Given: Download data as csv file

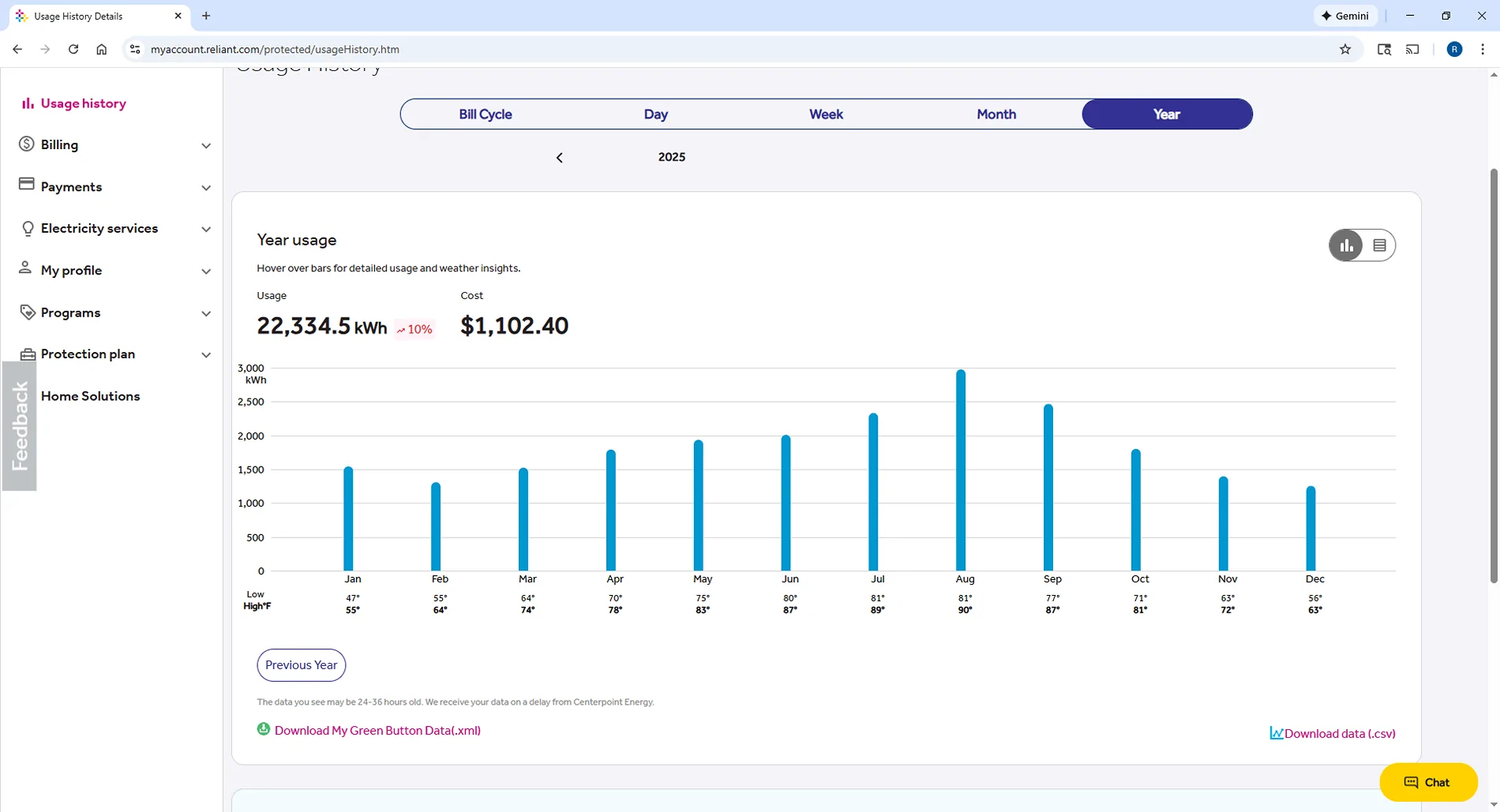Looking at the screenshot, I should 1339,734.
